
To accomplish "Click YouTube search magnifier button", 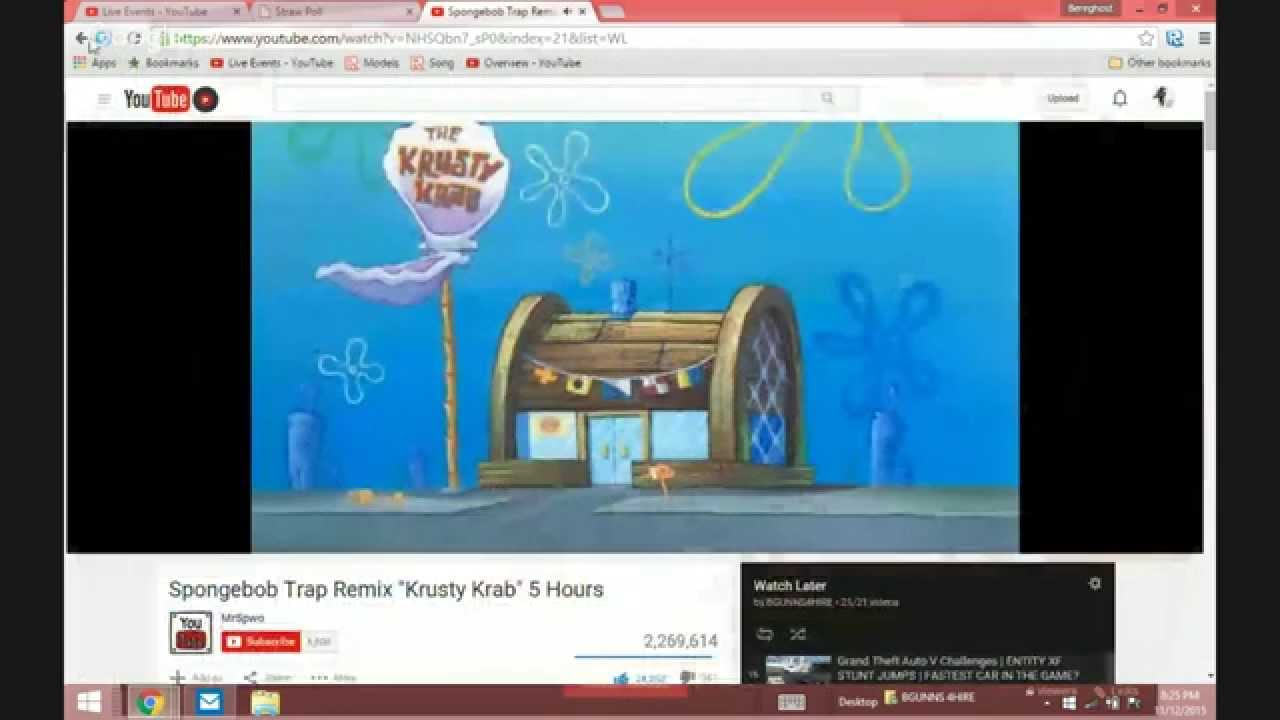I will (x=827, y=98).
